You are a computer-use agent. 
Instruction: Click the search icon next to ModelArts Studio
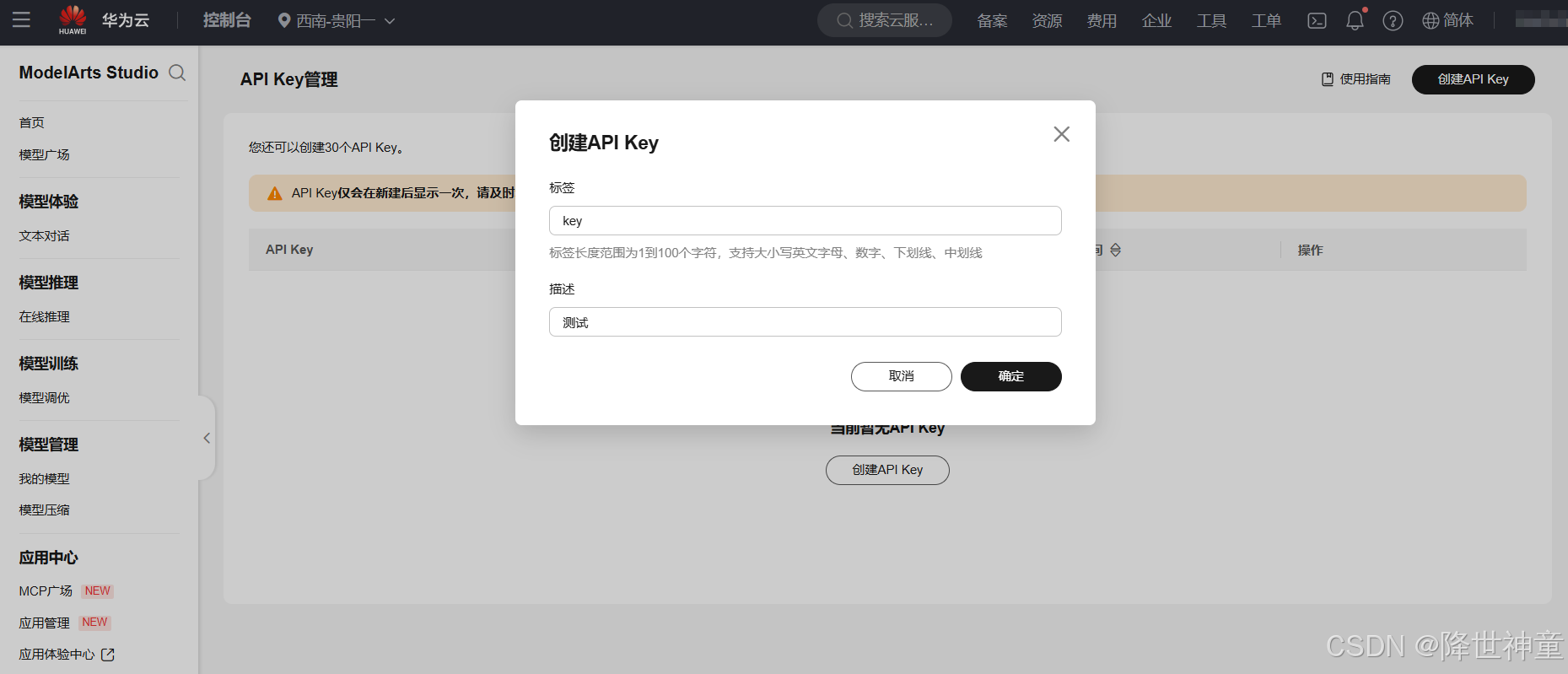pyautogui.click(x=177, y=73)
